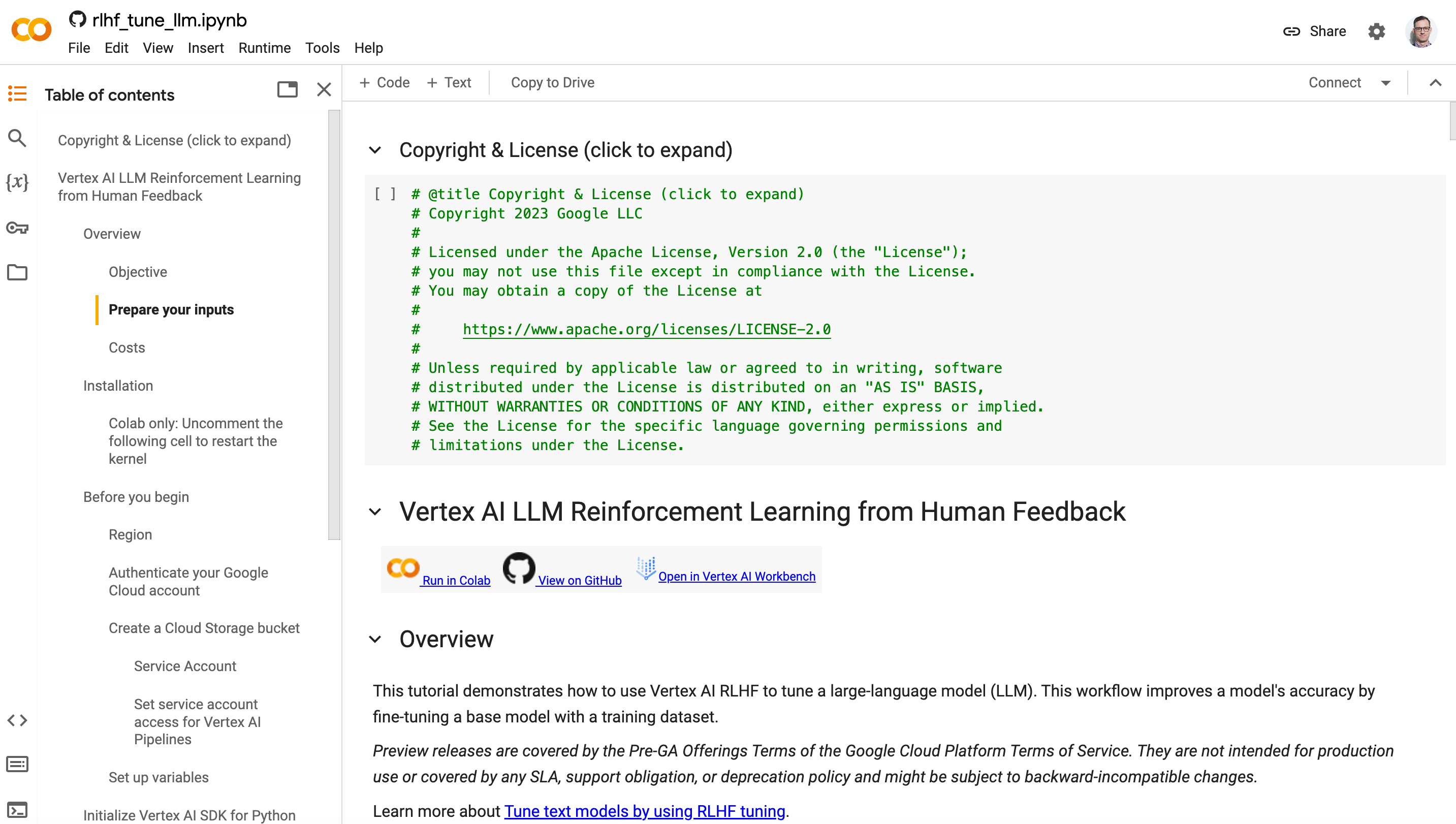Collapse the Vertex AI LLM Reinforcement Learning section
Viewport: 1456px width, 824px height.
tap(375, 512)
